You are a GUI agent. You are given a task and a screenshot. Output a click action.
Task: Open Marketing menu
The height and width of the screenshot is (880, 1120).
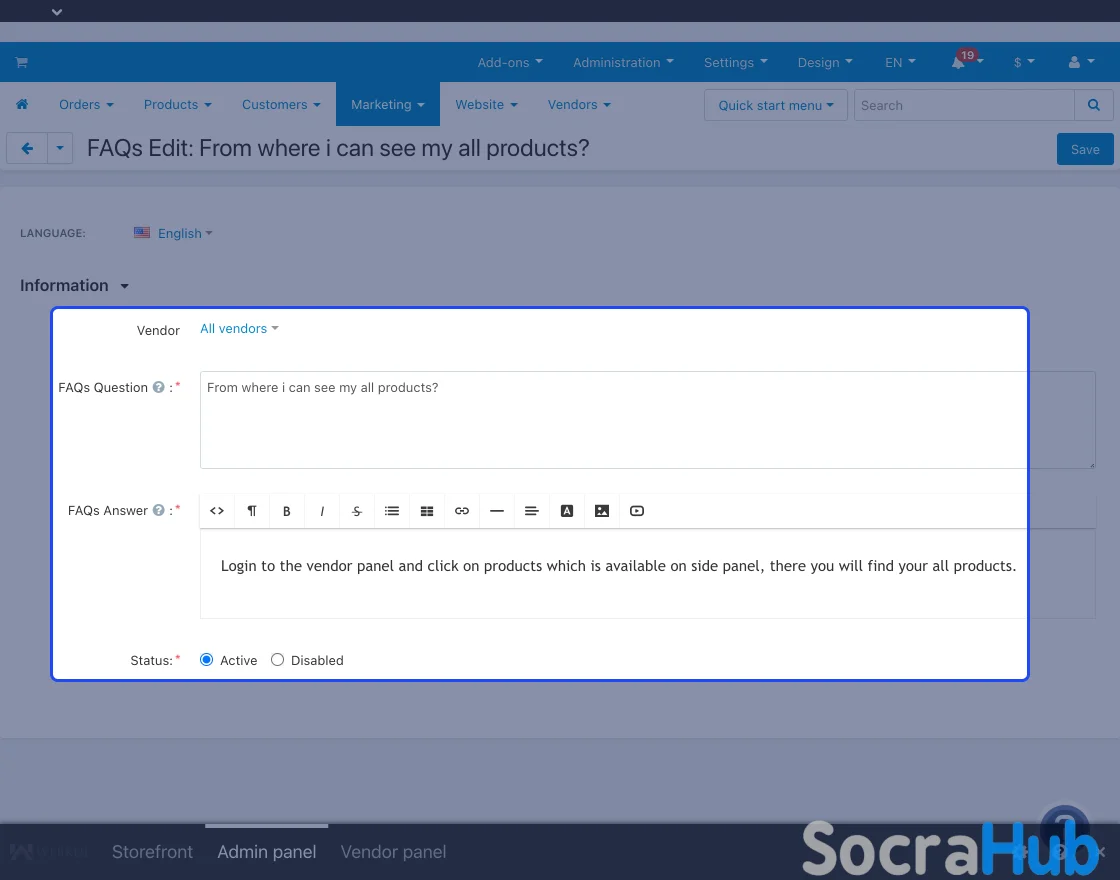point(388,104)
